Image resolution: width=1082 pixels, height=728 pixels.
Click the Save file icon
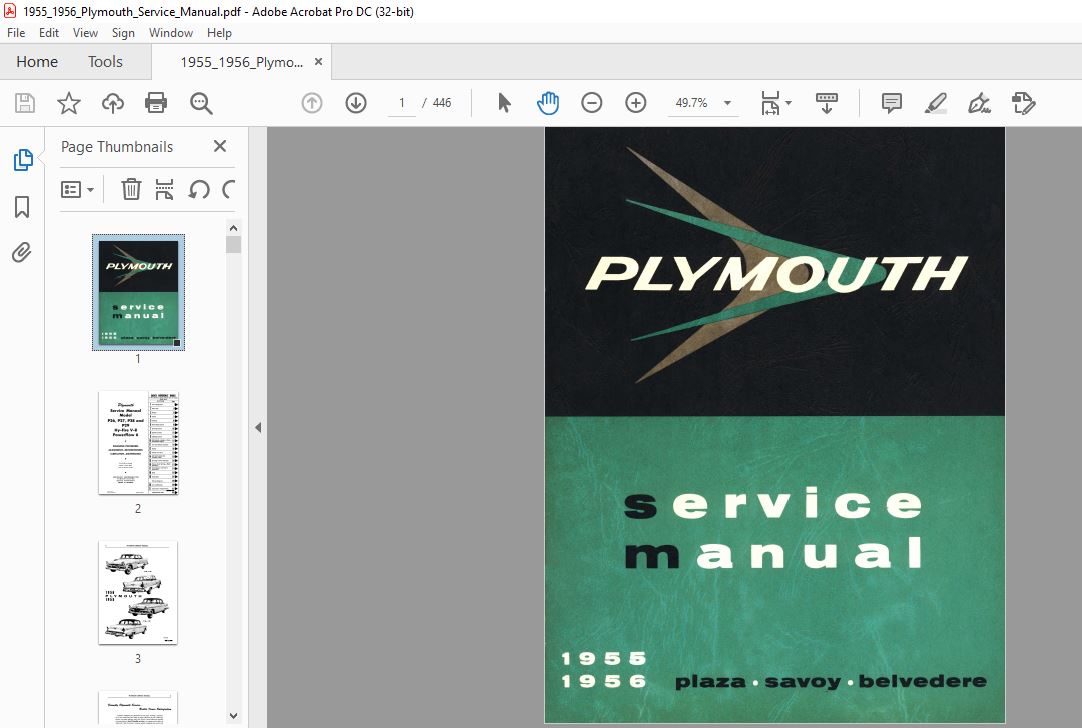[25, 104]
